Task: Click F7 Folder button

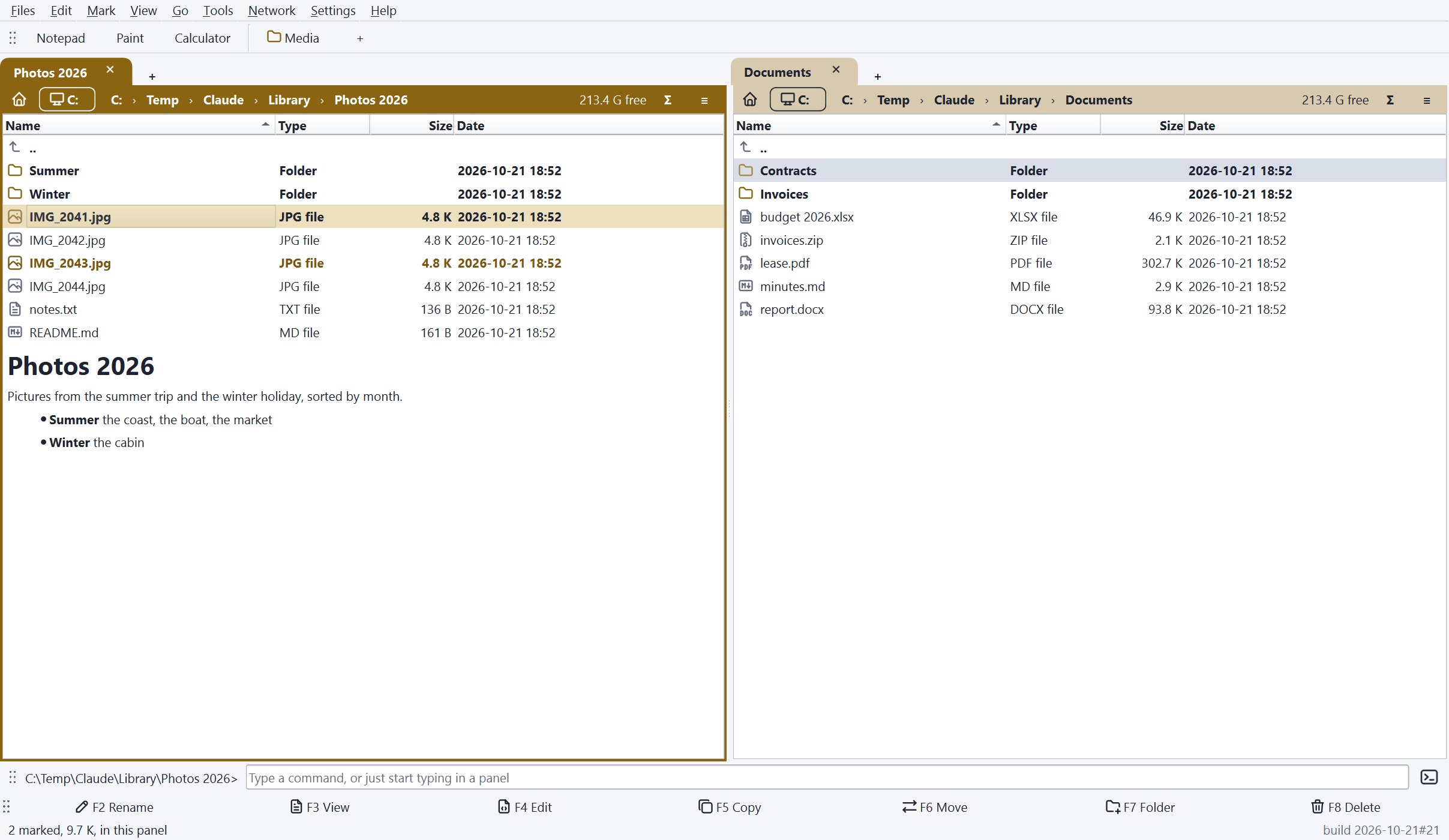Action: (1140, 807)
